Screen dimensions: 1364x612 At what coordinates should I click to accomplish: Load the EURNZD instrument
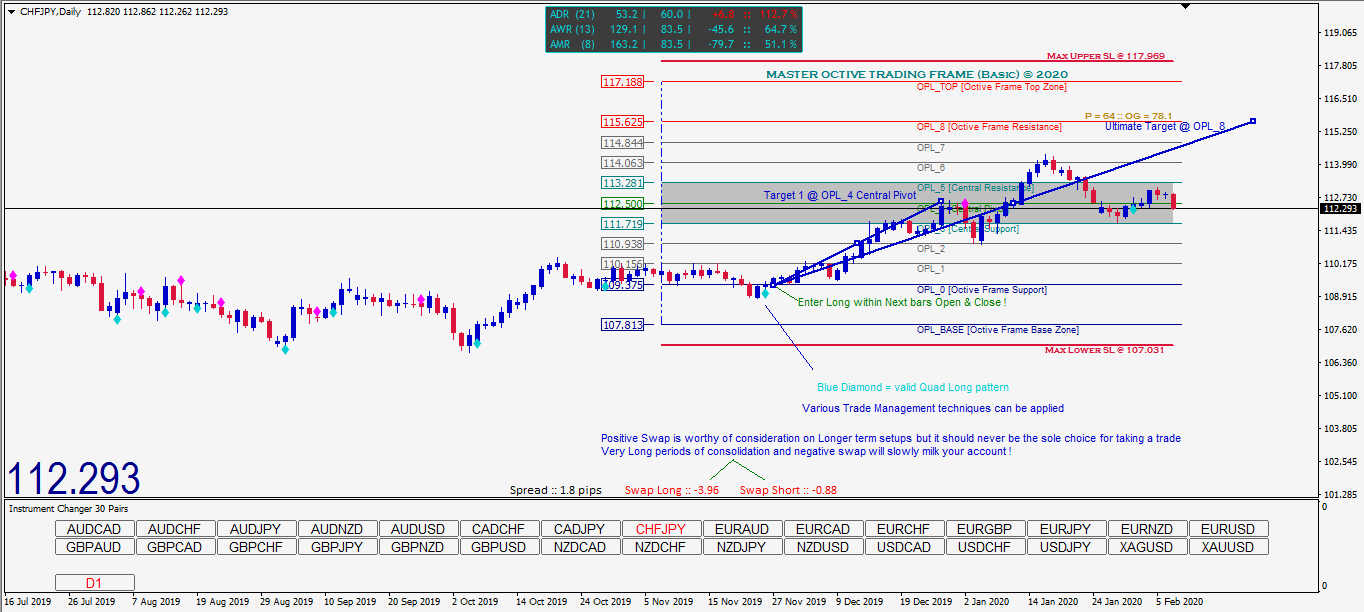point(1147,529)
